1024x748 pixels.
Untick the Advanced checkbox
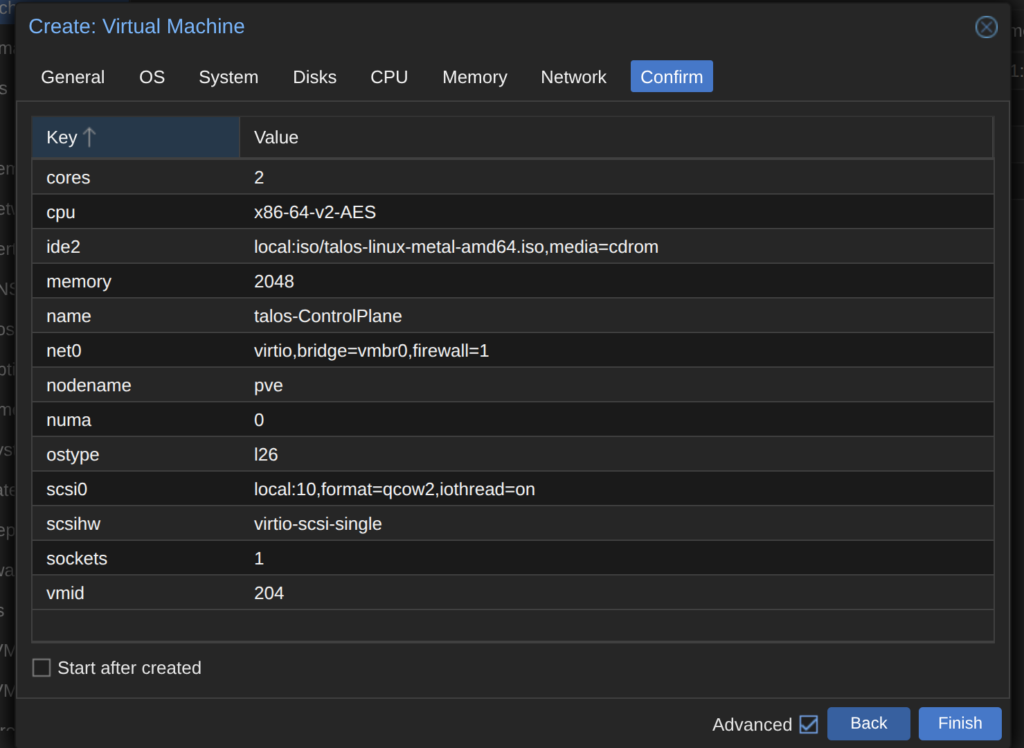pos(808,724)
